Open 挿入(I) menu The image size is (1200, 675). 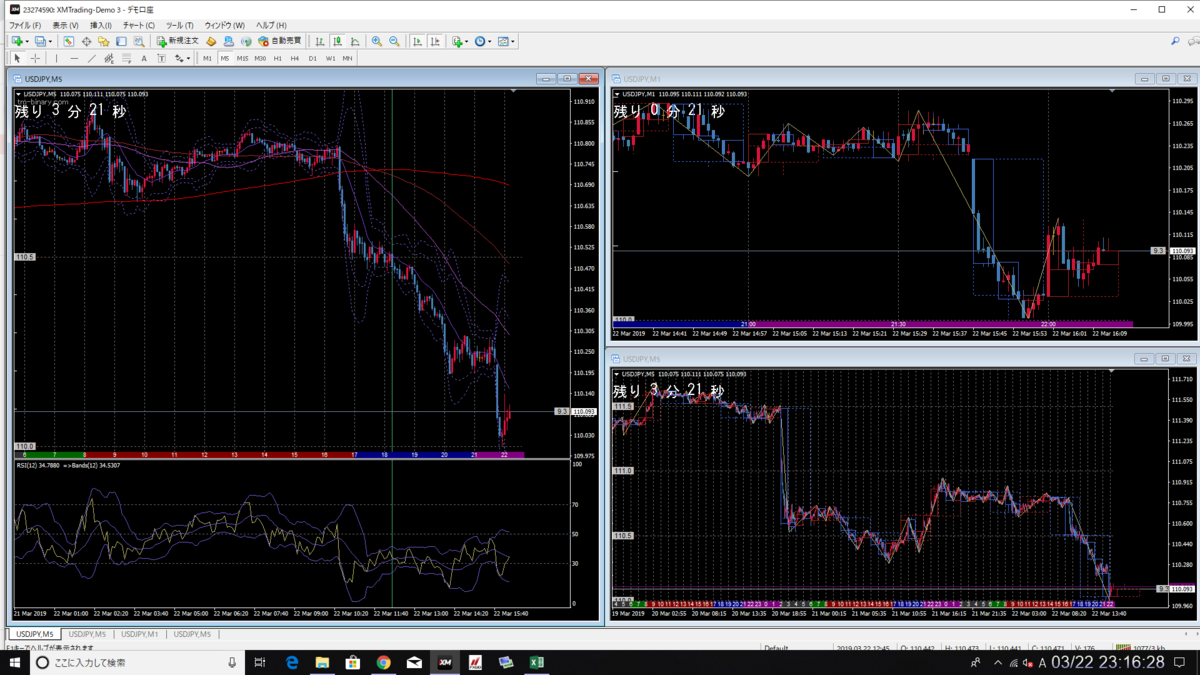click(101, 25)
